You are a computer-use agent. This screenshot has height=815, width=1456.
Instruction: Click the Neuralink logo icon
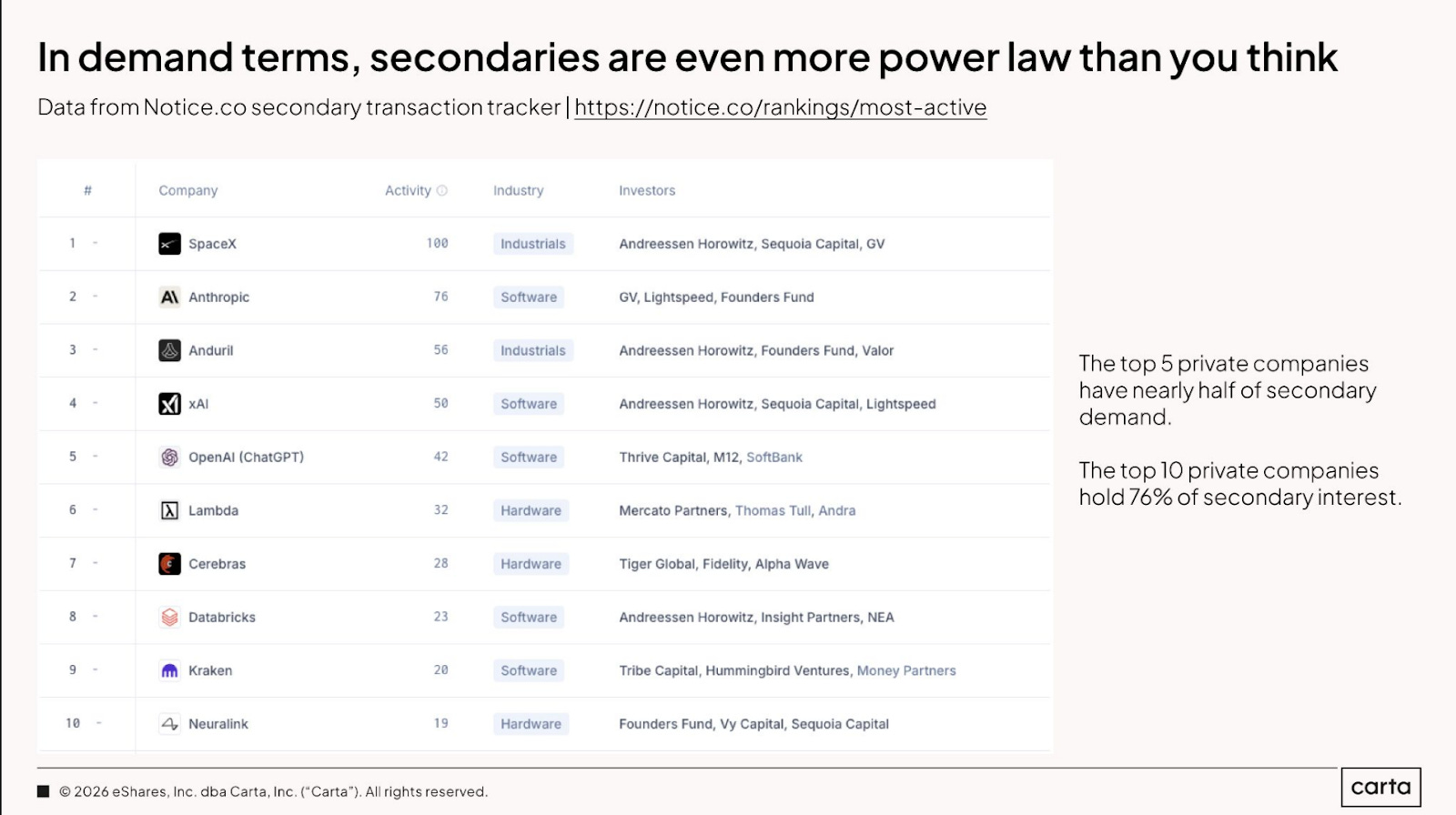coord(169,724)
